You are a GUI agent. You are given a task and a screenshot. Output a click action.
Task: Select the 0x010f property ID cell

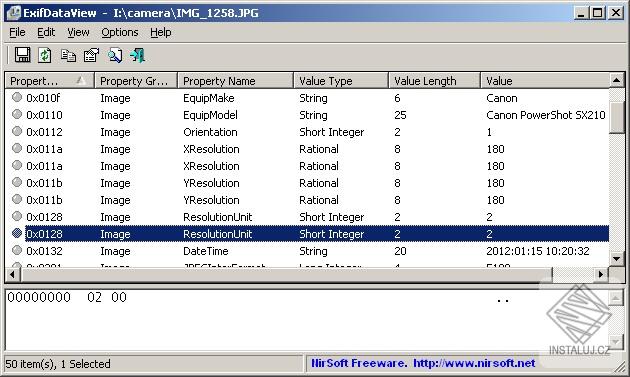(x=43, y=98)
